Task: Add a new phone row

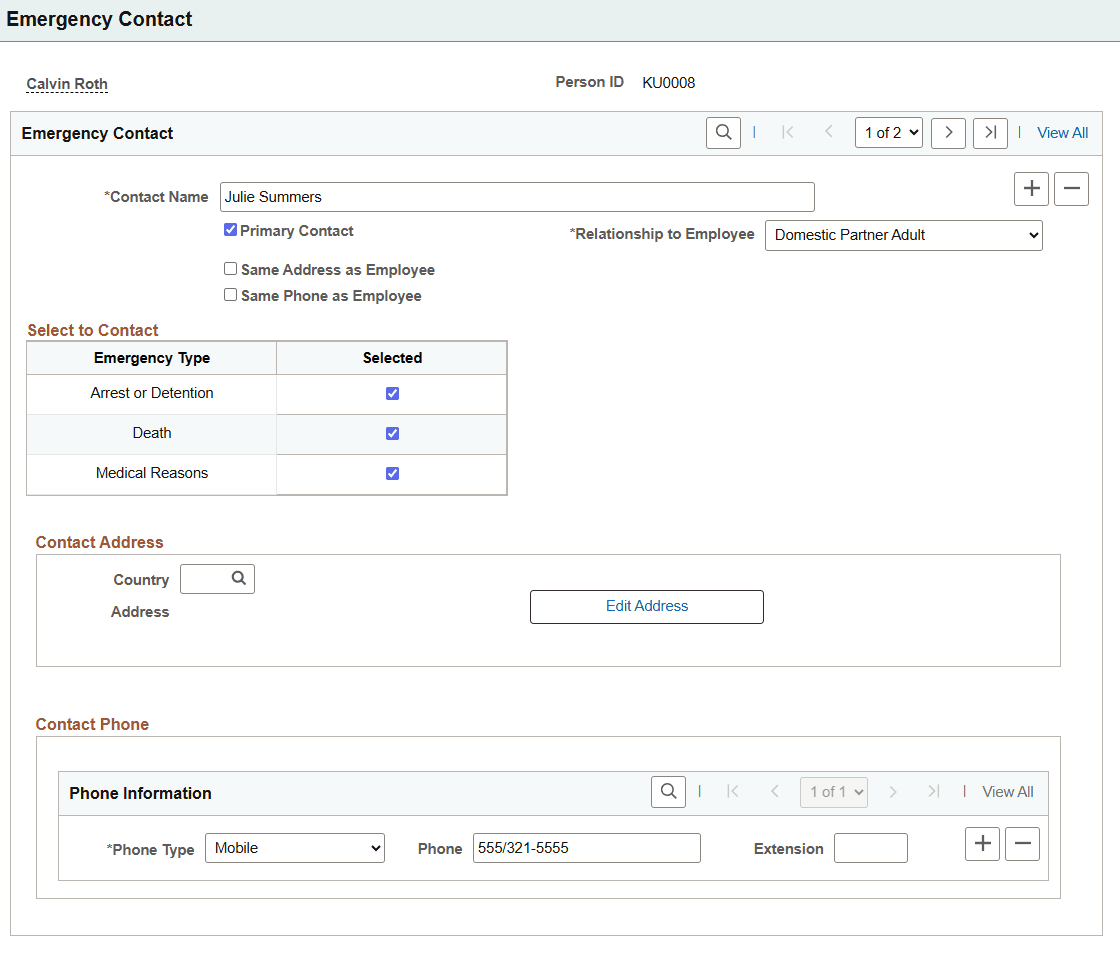Action: coord(982,844)
